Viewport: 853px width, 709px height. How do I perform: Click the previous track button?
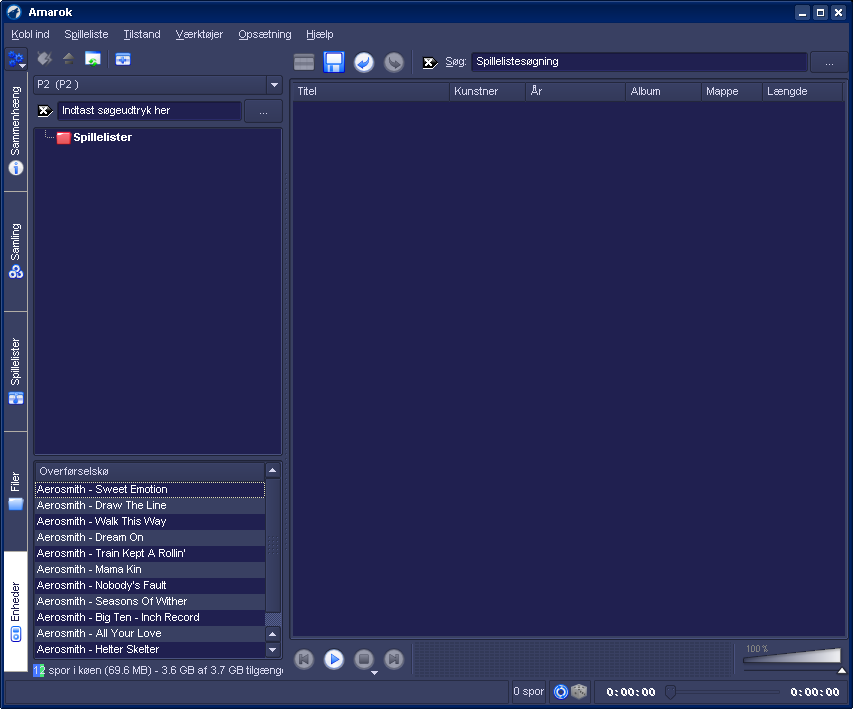[304, 659]
